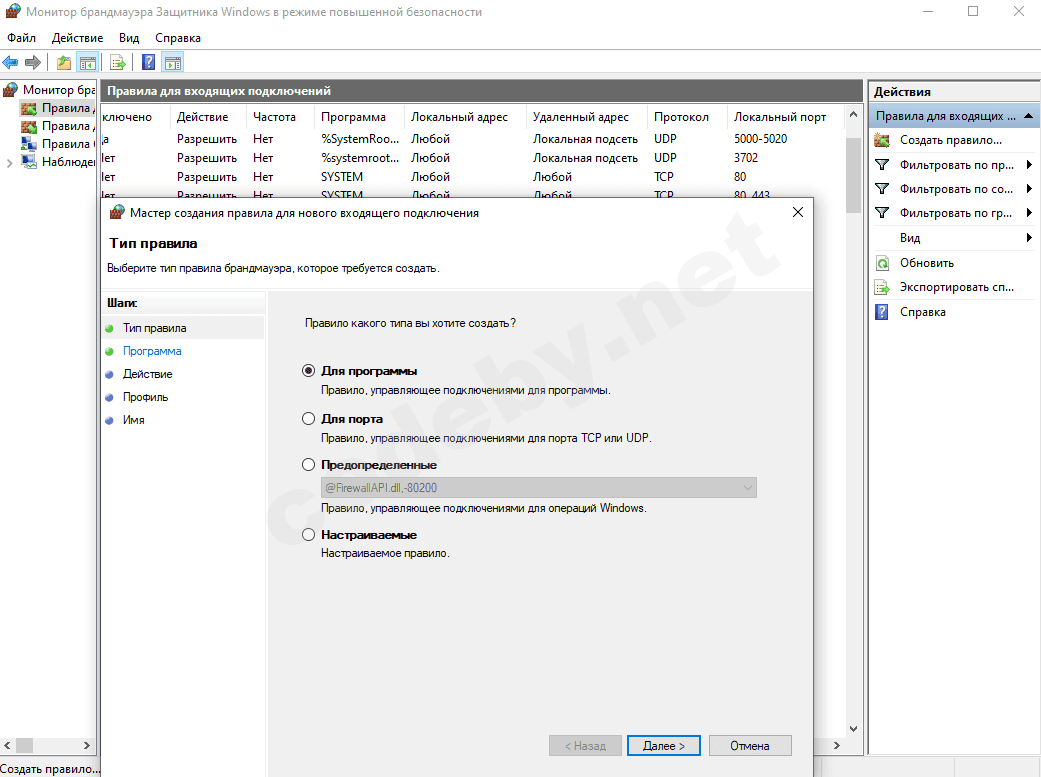The height and width of the screenshot is (777, 1041).
Task: Click the folder Up one level icon
Action: (64, 63)
